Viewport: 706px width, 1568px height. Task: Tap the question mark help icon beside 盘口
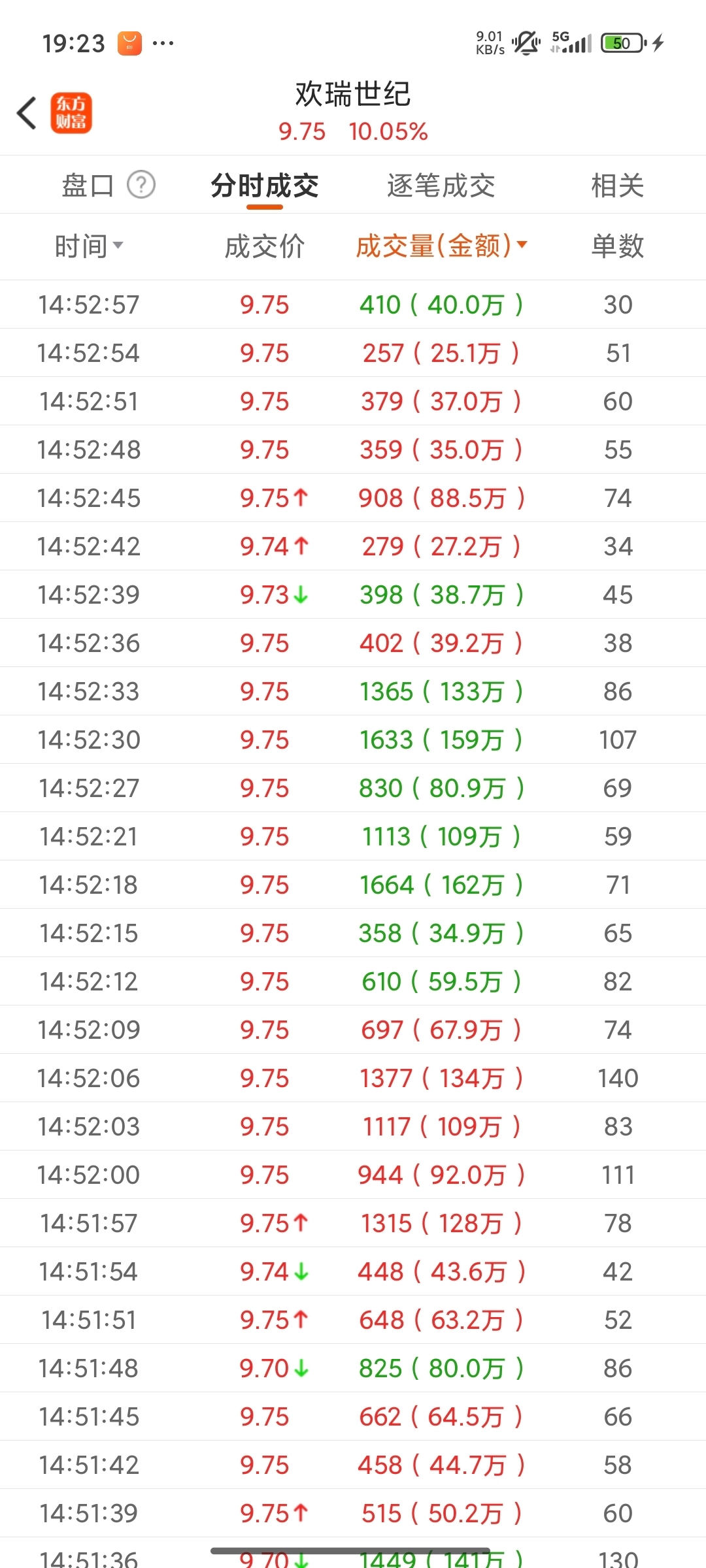tap(141, 185)
